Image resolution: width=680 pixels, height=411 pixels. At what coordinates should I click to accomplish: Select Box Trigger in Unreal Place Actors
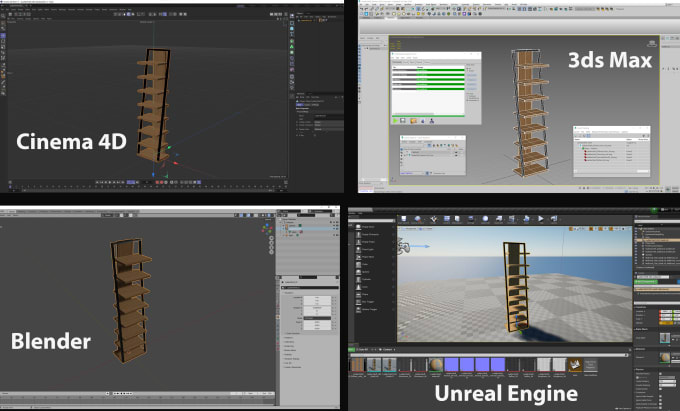tap(369, 302)
